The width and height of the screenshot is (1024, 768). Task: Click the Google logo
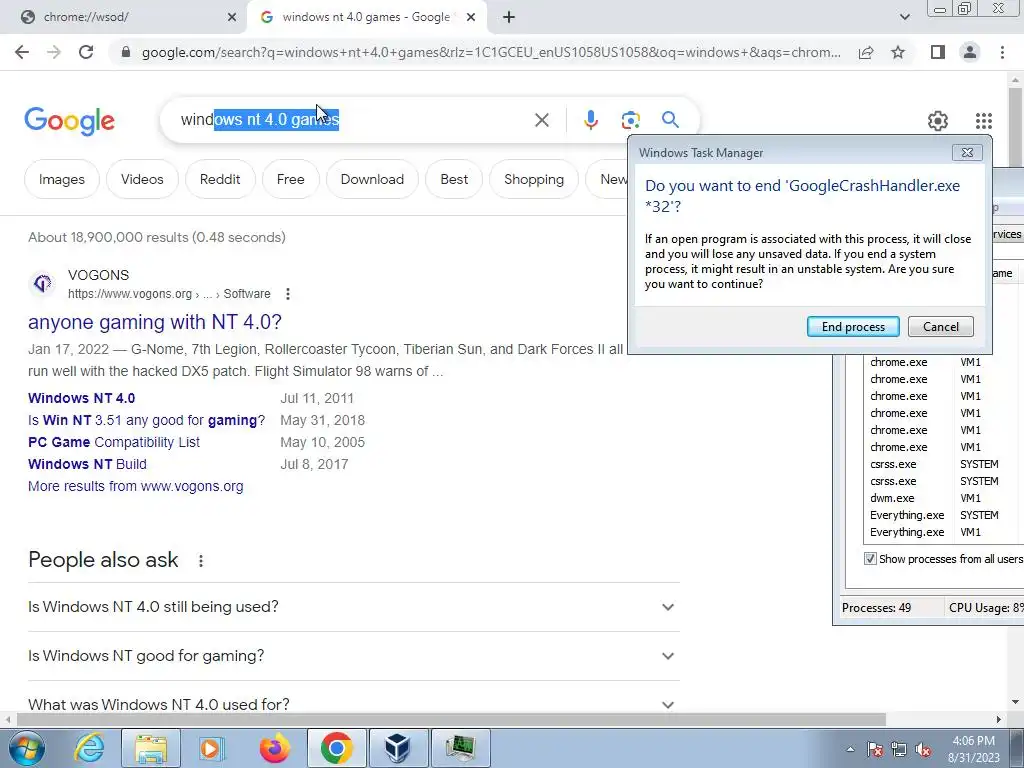69,121
